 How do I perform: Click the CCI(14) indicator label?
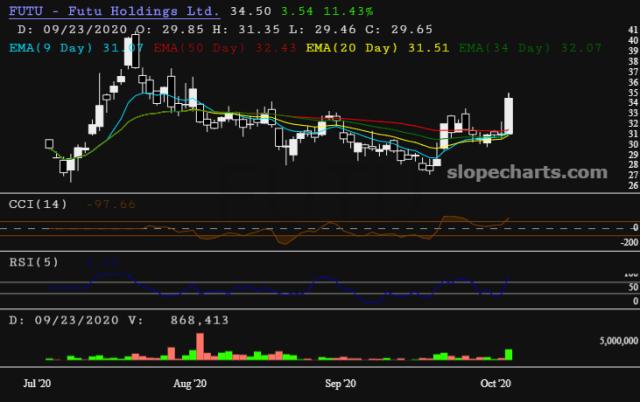(x=36, y=204)
